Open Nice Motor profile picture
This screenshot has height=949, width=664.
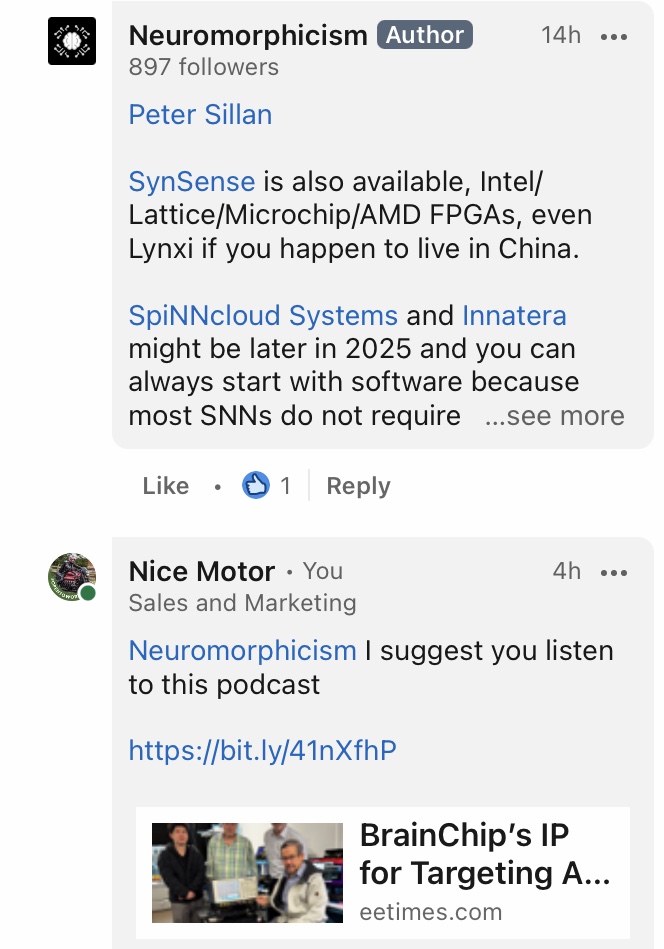72,577
